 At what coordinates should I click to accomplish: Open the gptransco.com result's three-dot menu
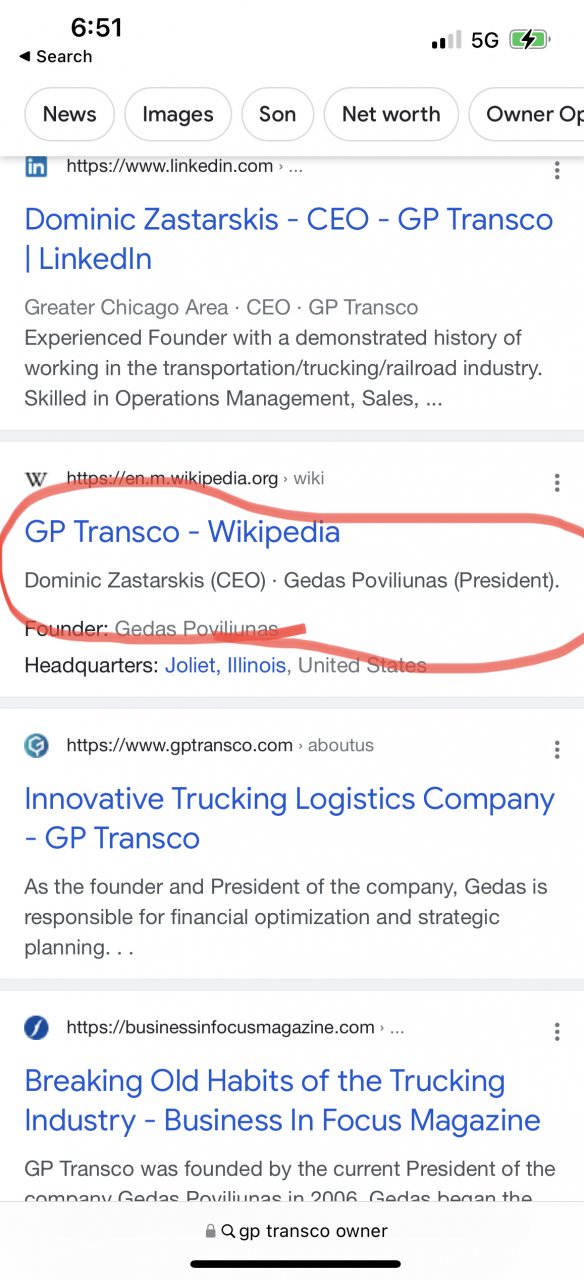coord(557,750)
